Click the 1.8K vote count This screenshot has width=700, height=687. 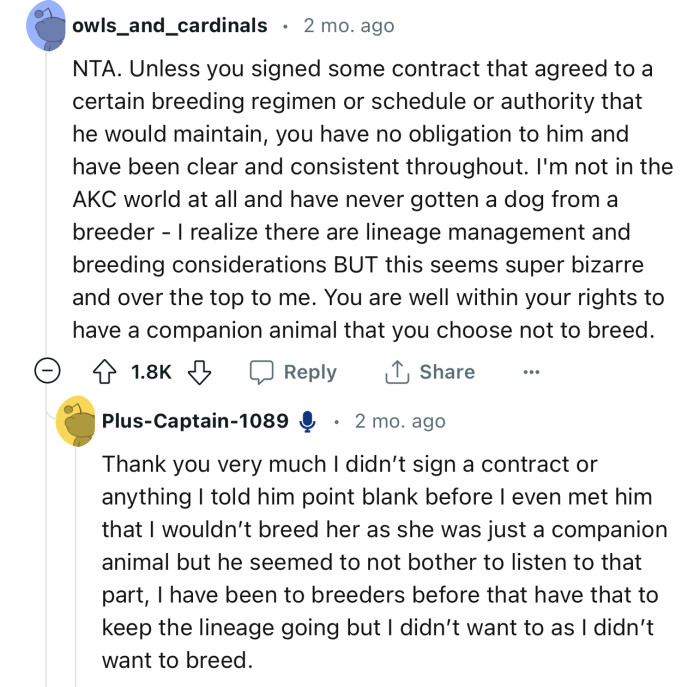[152, 372]
